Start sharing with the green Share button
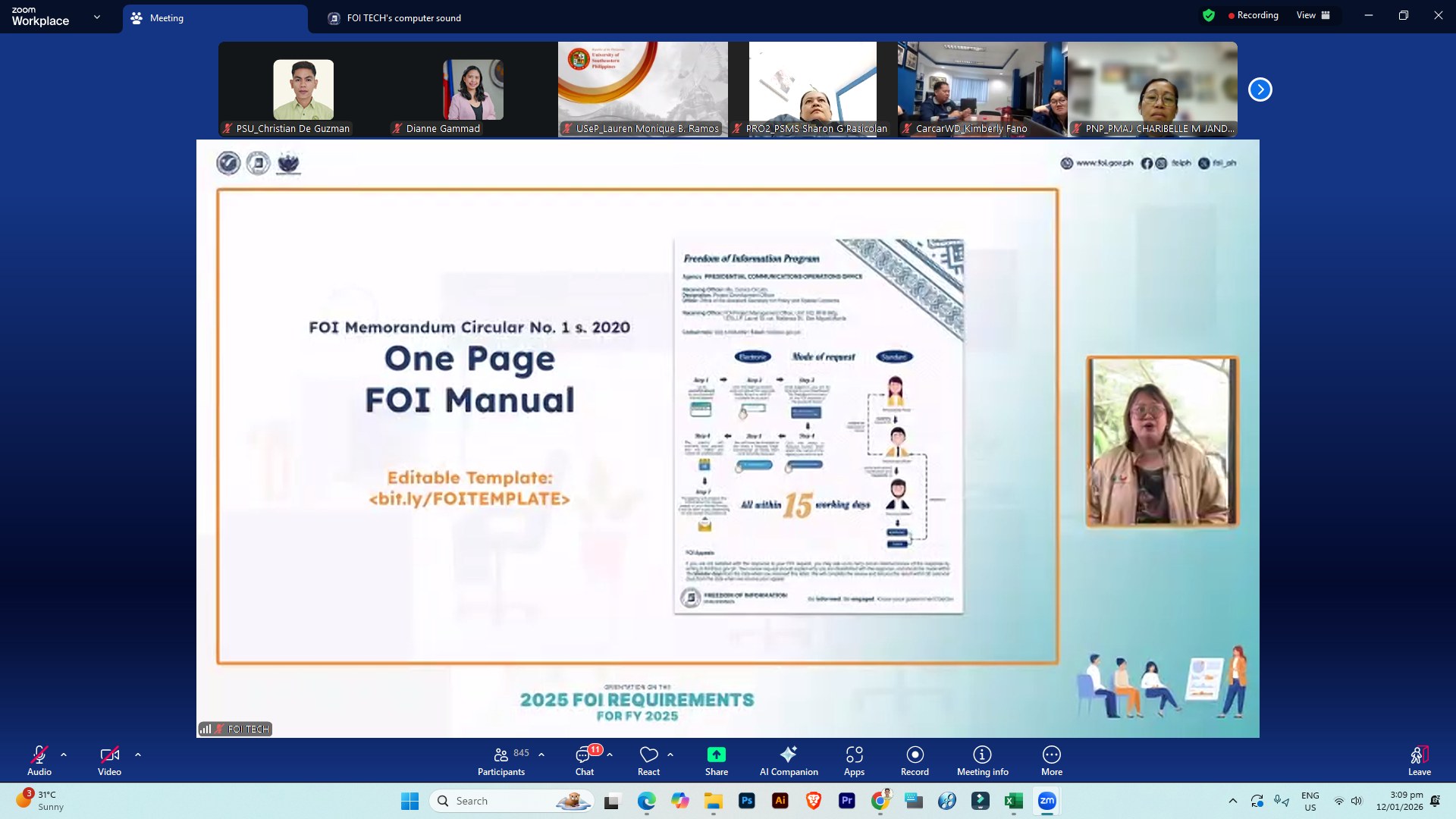The height and width of the screenshot is (819, 1456). [716, 761]
